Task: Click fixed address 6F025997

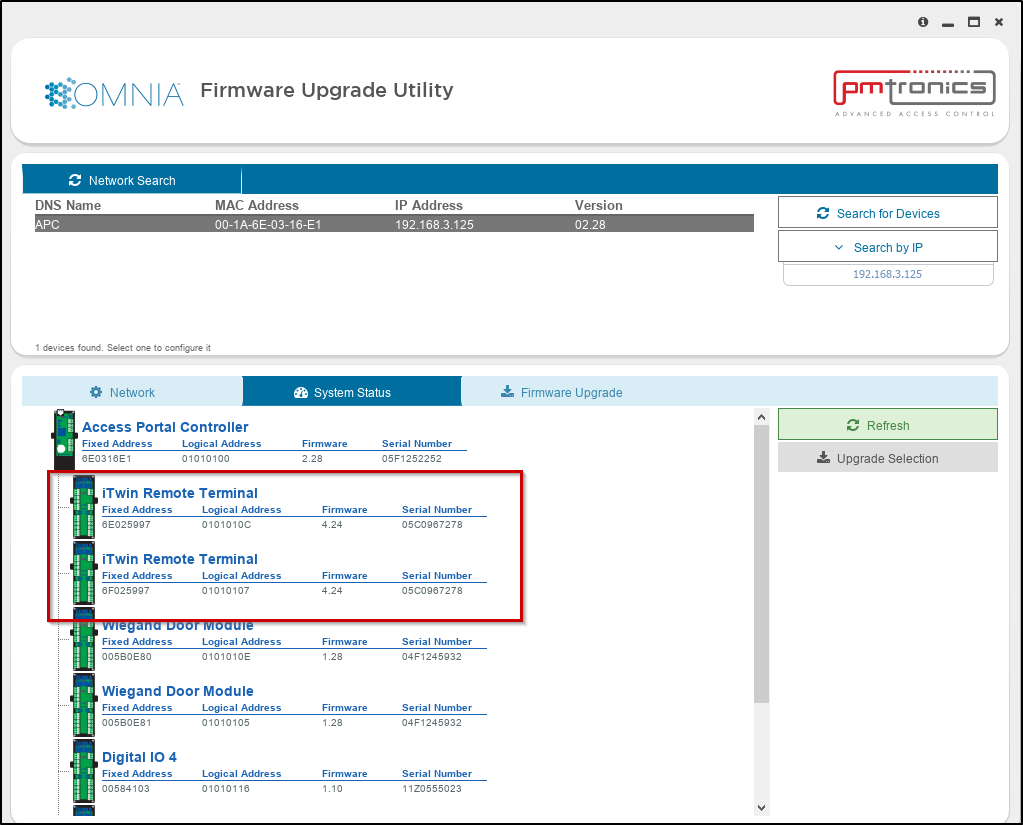Action: coord(125,590)
